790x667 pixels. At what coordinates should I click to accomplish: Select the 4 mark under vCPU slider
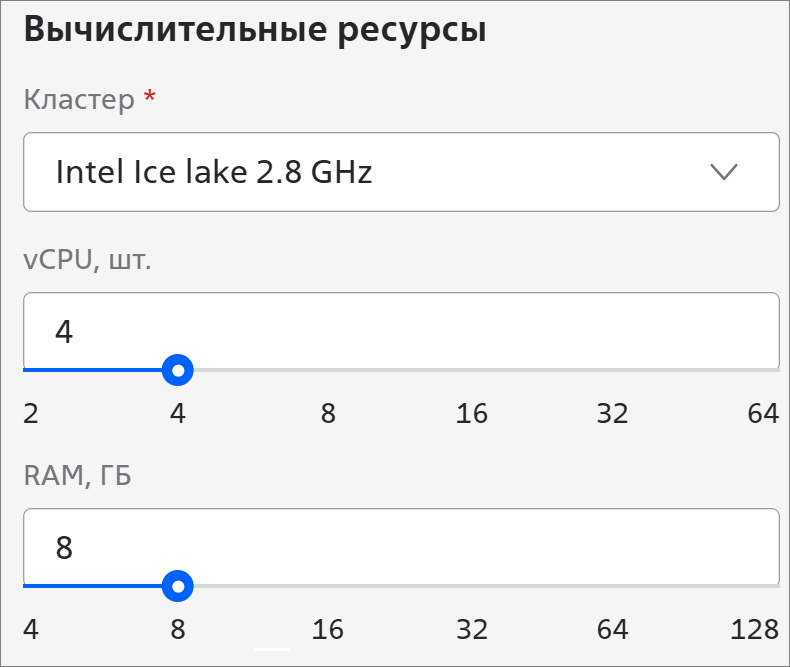pos(178,413)
